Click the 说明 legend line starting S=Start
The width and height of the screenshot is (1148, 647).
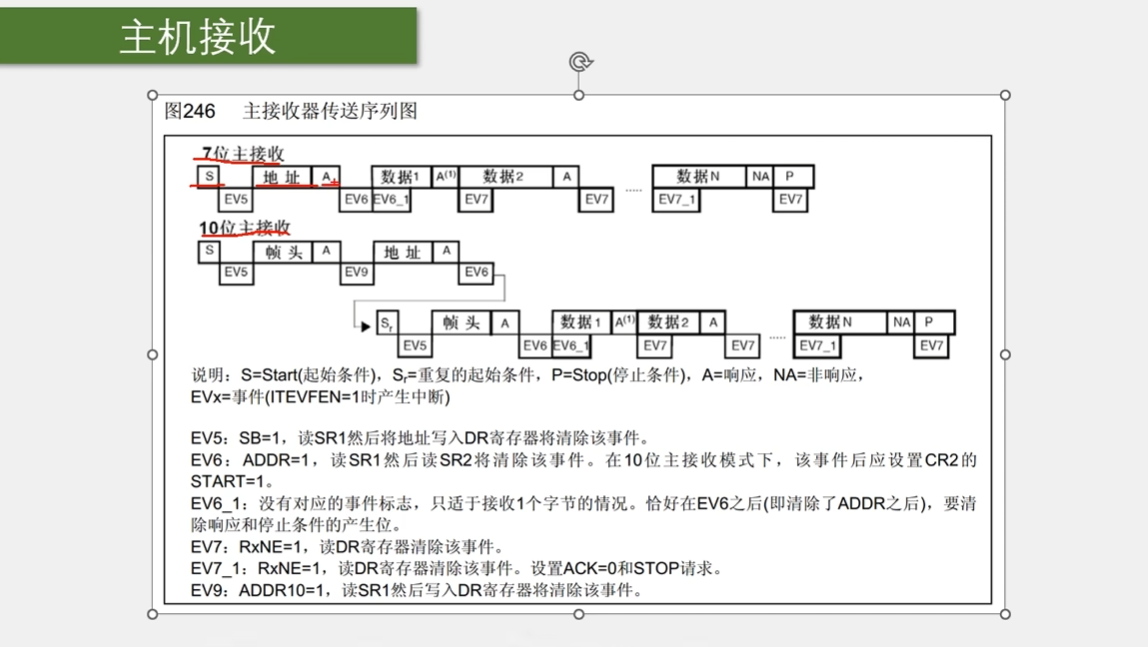tap(527, 376)
